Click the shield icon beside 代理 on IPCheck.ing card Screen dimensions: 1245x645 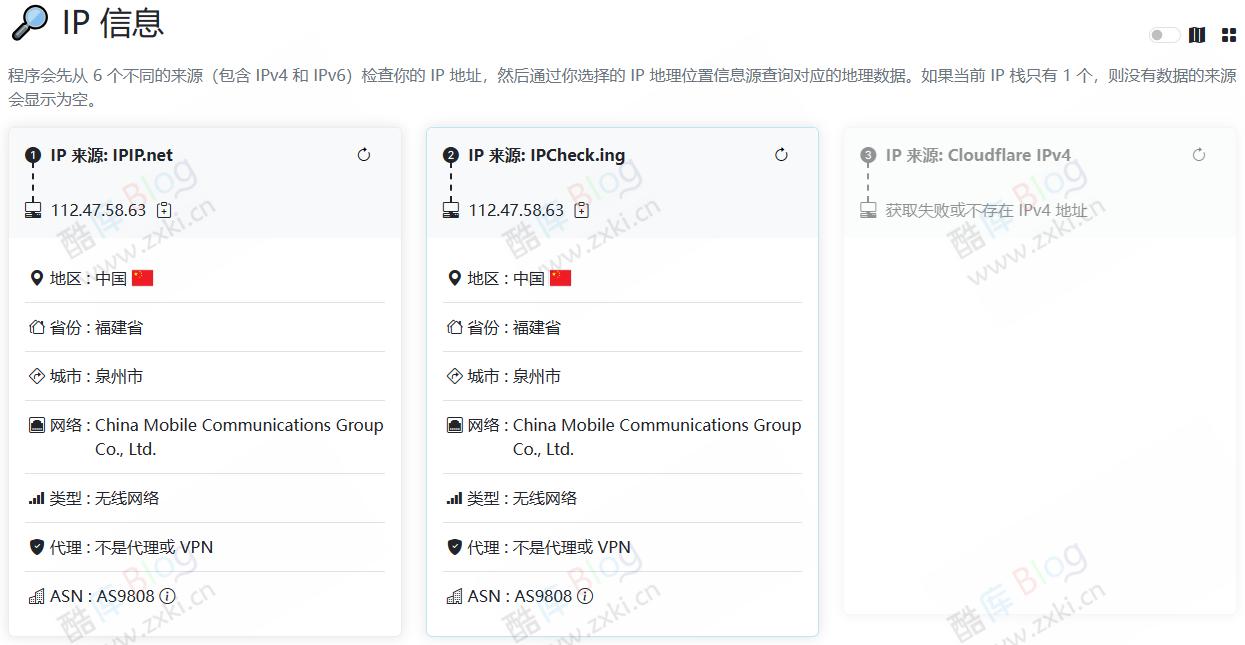(454, 547)
